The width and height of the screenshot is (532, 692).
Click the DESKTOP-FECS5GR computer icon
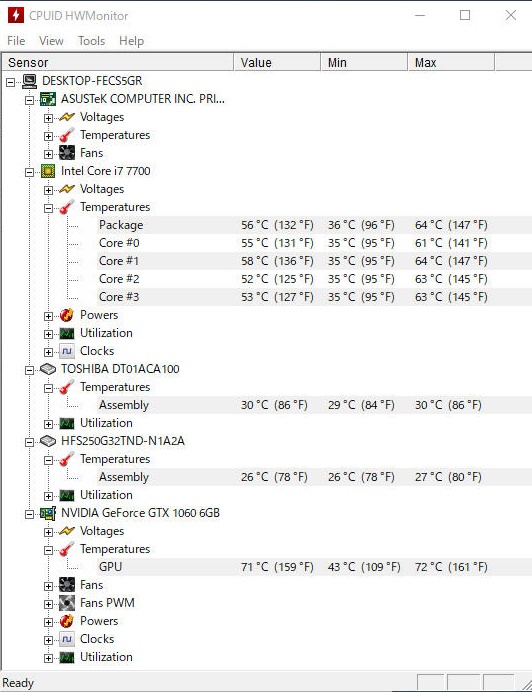pyautogui.click(x=29, y=81)
